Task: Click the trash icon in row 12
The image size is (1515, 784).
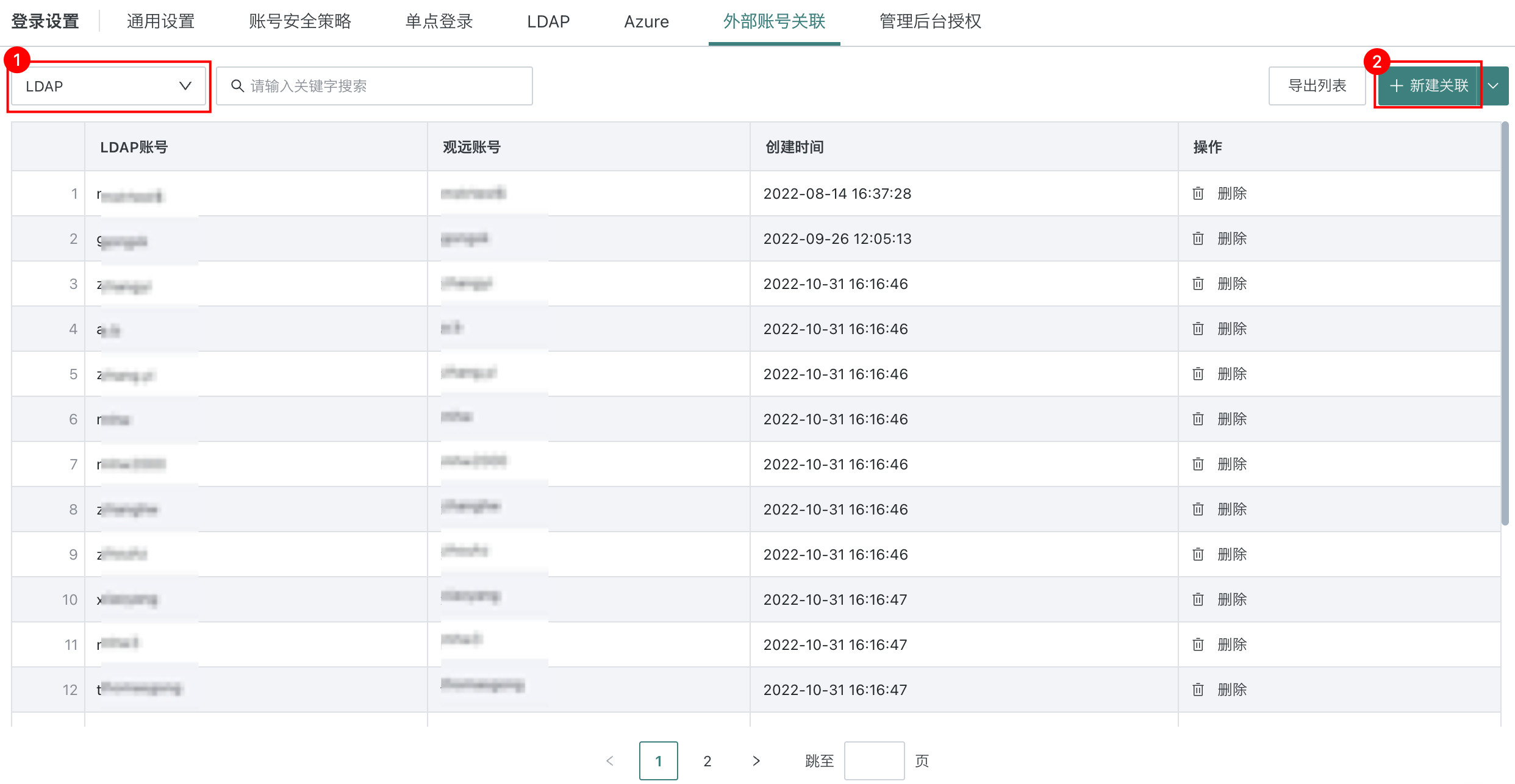Action: click(1198, 690)
